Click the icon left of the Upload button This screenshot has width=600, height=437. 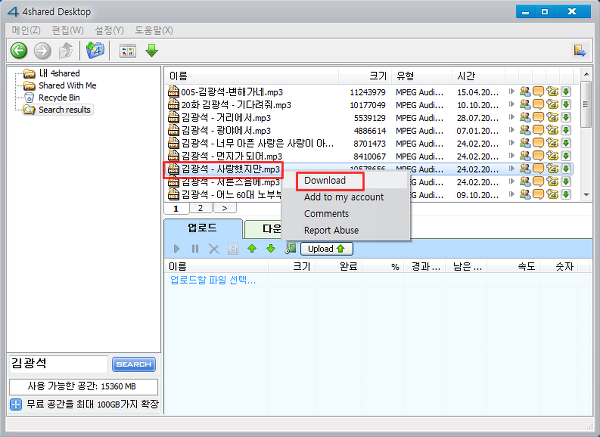290,249
